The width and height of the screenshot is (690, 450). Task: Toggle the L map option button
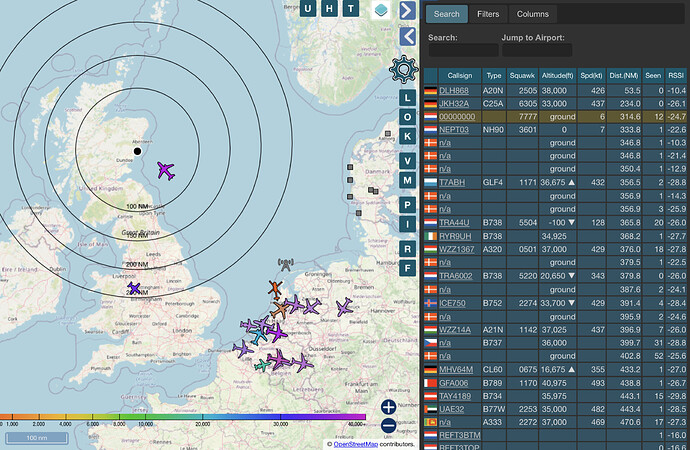pyautogui.click(x=407, y=98)
